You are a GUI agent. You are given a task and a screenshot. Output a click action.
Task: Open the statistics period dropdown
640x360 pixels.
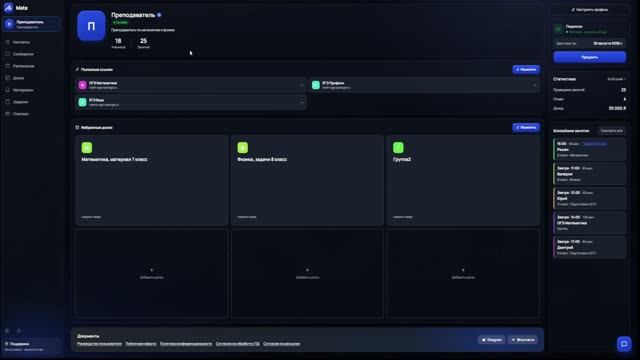click(616, 79)
